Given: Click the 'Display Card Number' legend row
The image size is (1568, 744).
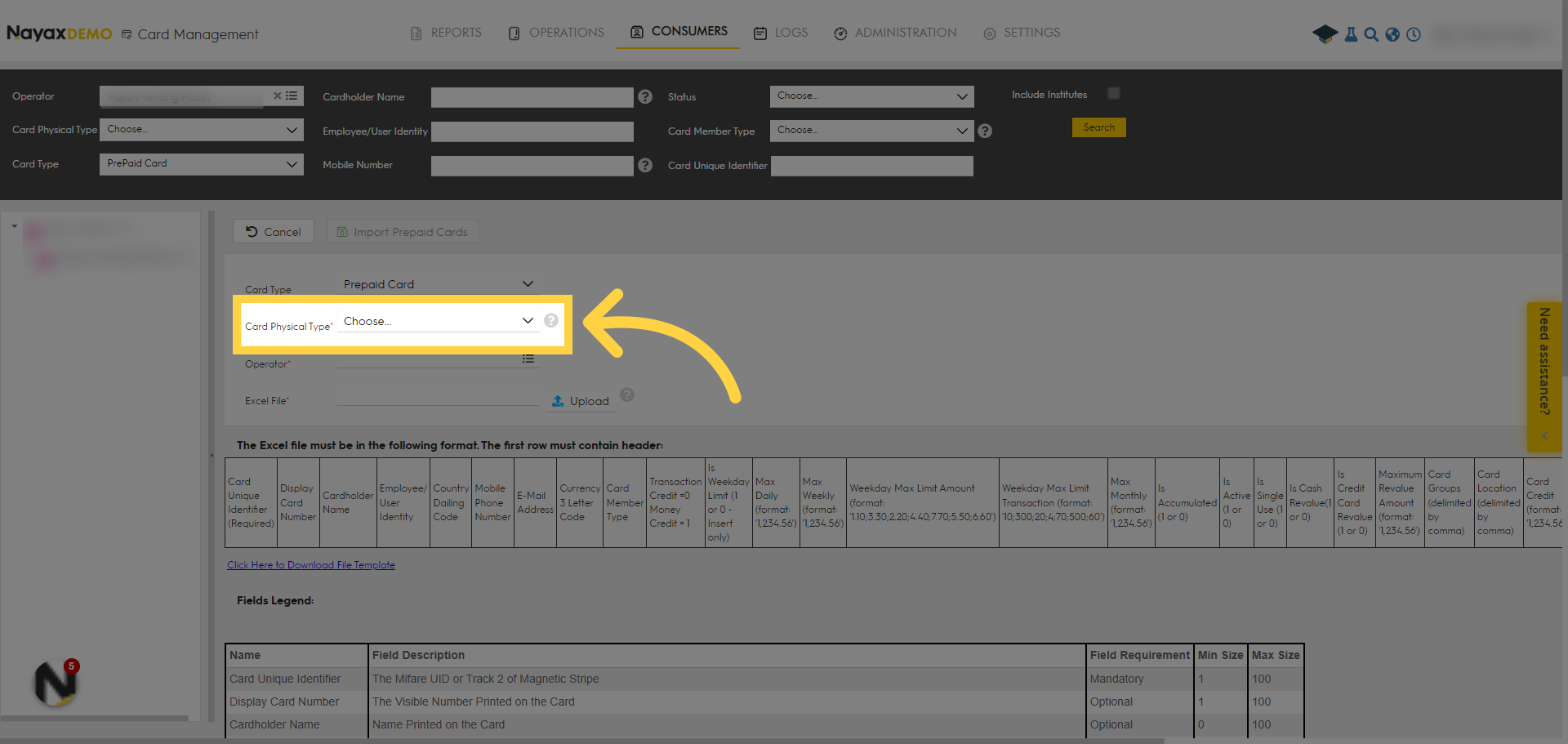Looking at the screenshot, I should (x=764, y=702).
